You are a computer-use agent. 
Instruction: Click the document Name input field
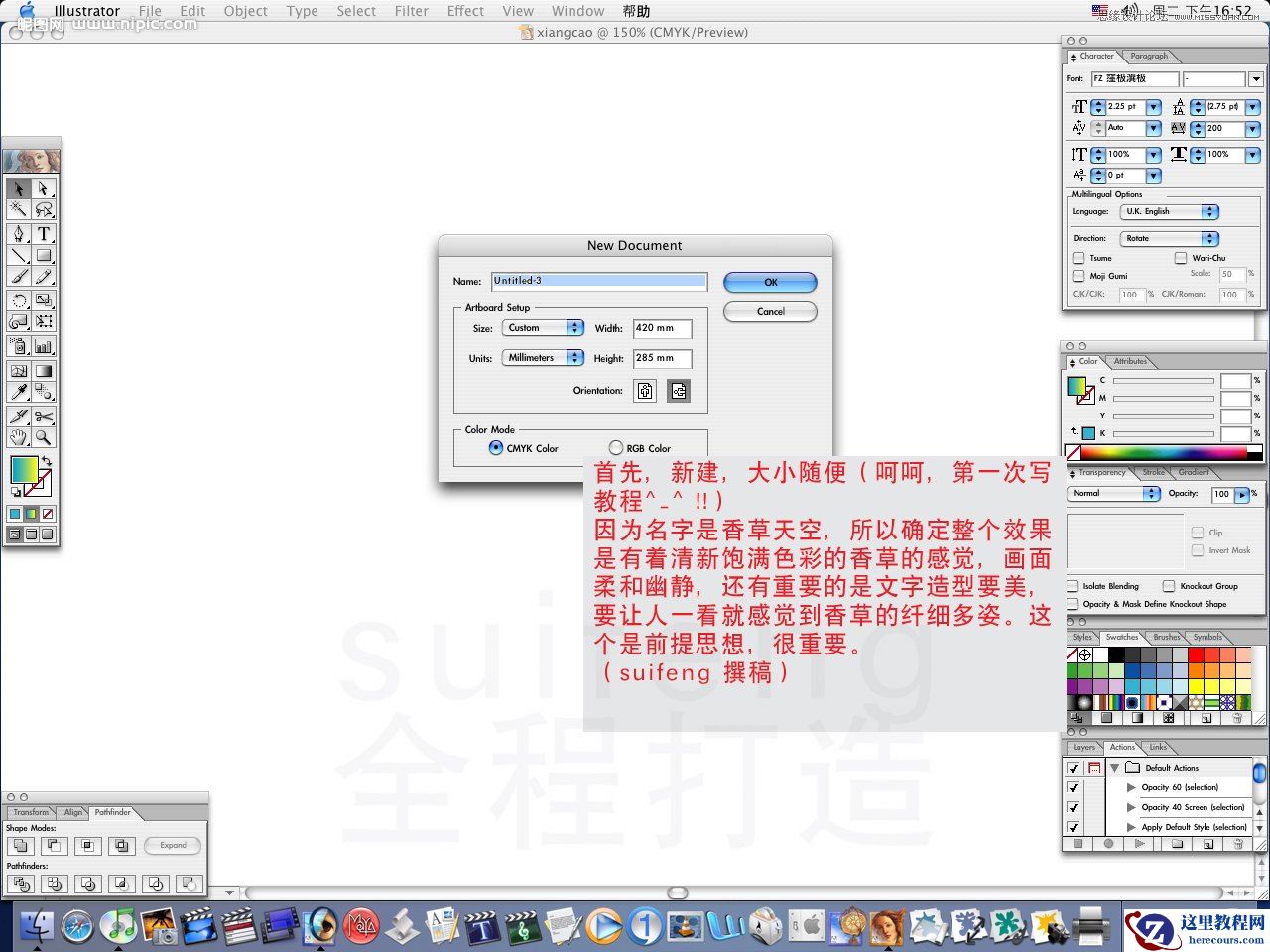599,282
